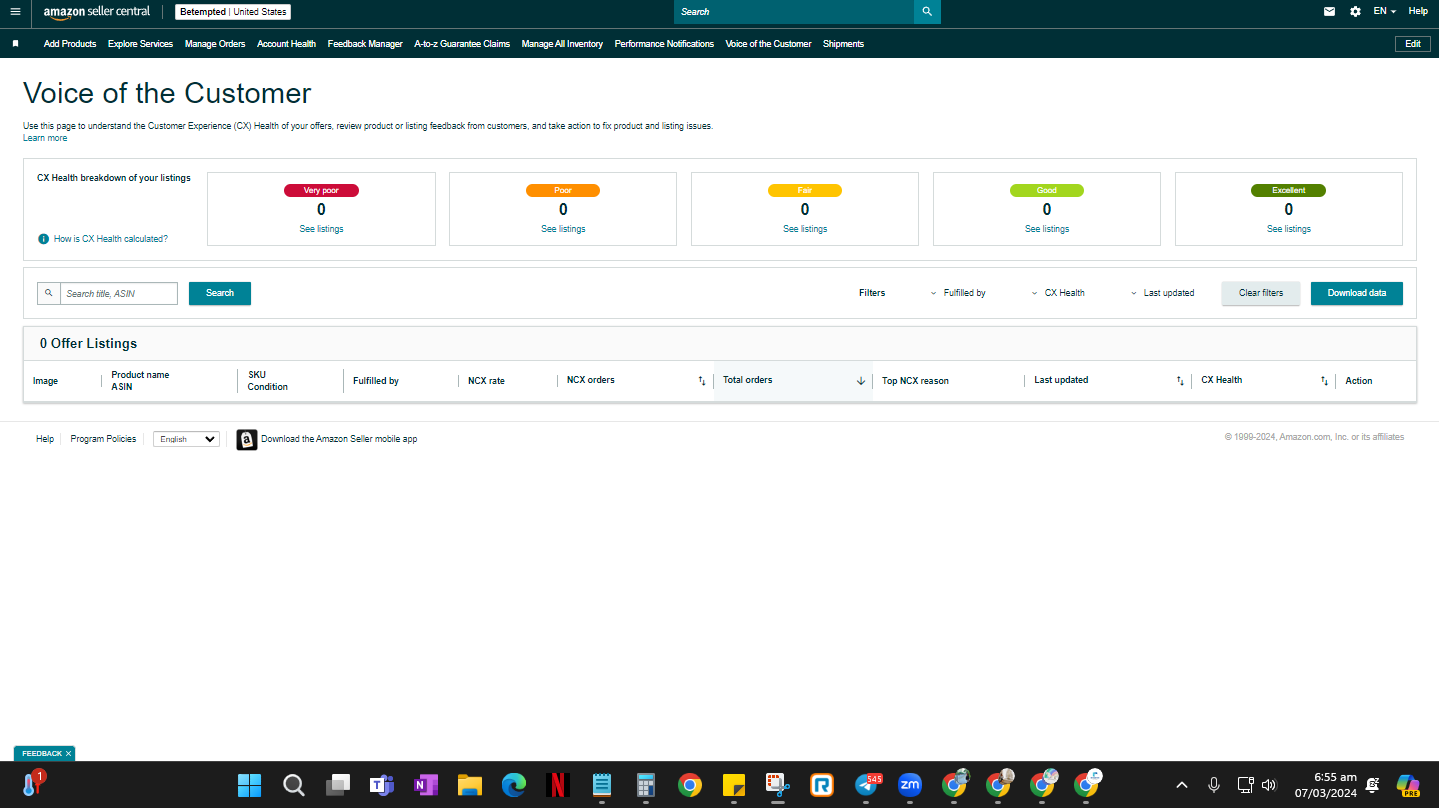
Task: Sort by CX Health arrows icon
Action: coord(1324,381)
